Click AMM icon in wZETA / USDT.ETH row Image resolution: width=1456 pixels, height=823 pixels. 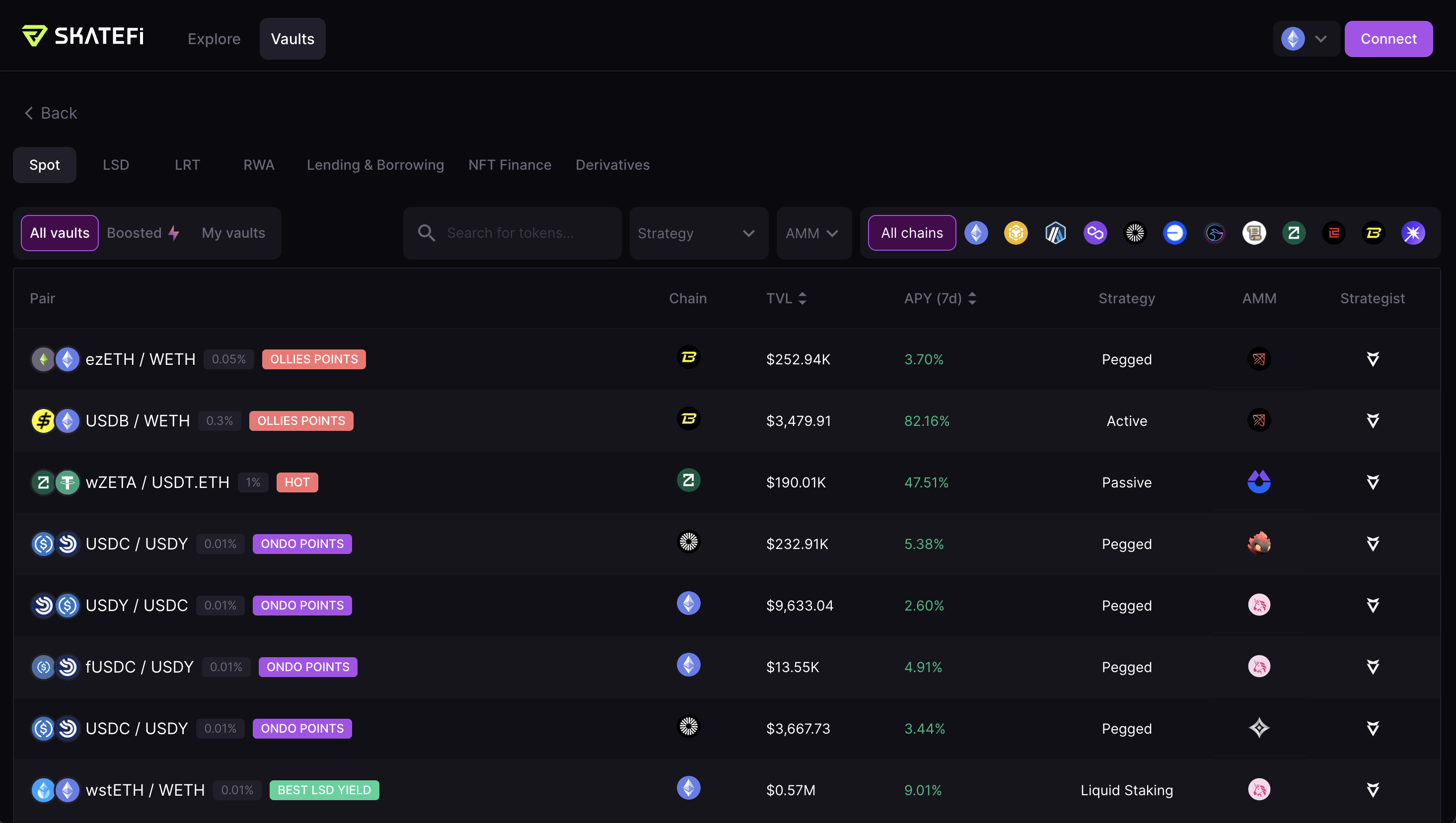pos(1259,481)
